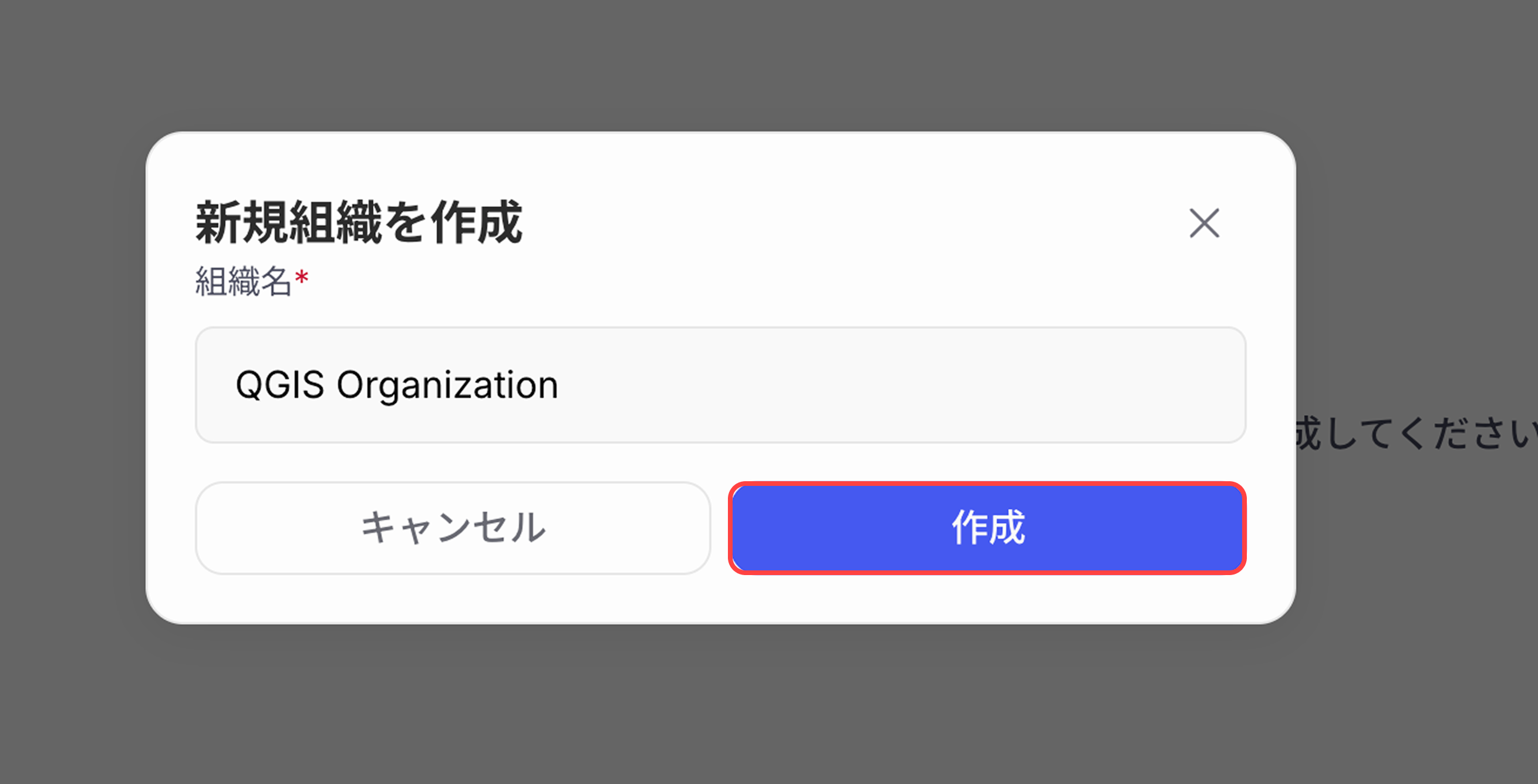Dismiss the modal using the cross icon
This screenshot has width=1538, height=784.
pyautogui.click(x=1205, y=223)
